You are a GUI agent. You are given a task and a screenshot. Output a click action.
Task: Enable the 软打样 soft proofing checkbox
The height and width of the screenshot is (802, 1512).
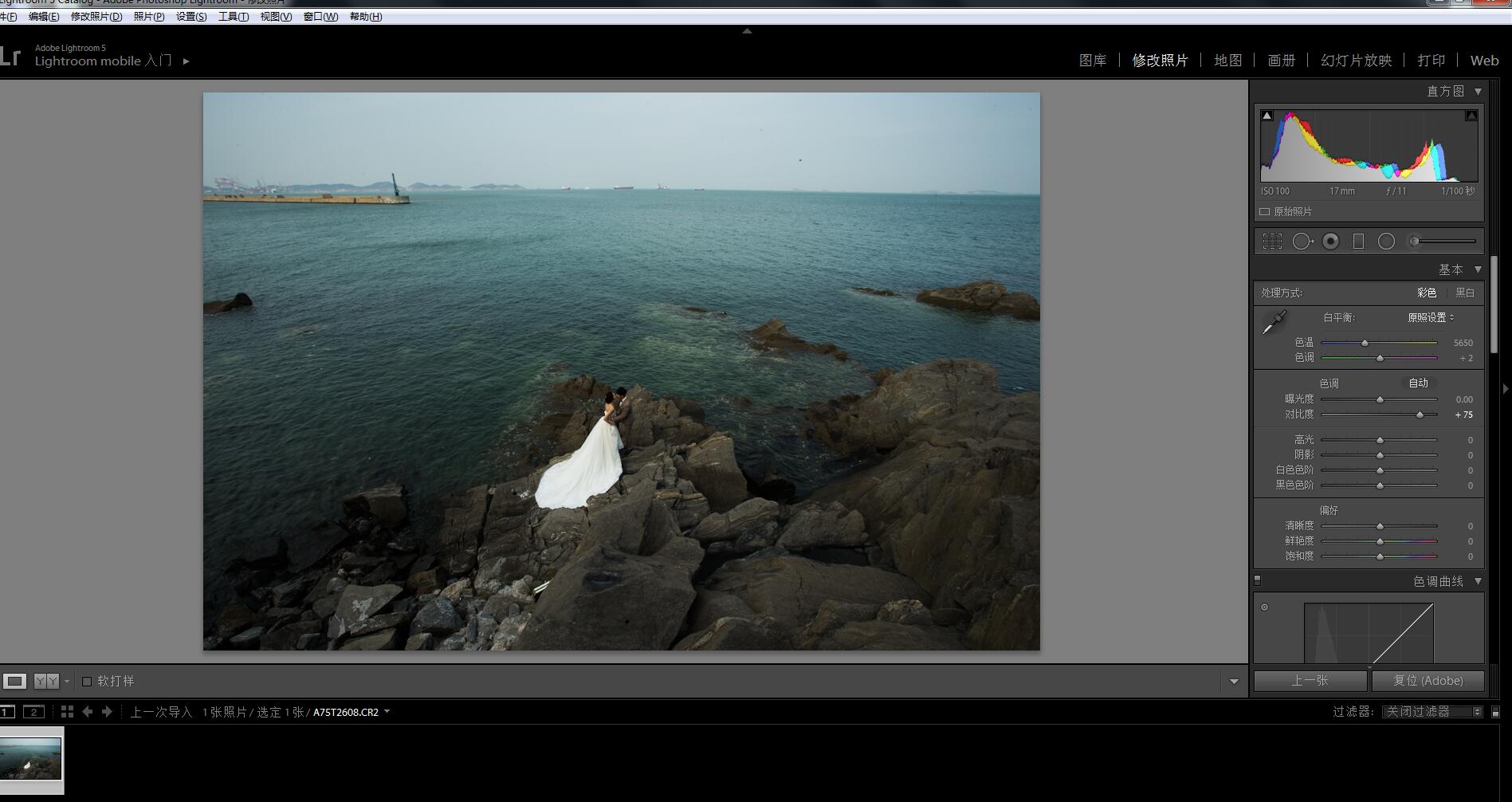click(87, 682)
